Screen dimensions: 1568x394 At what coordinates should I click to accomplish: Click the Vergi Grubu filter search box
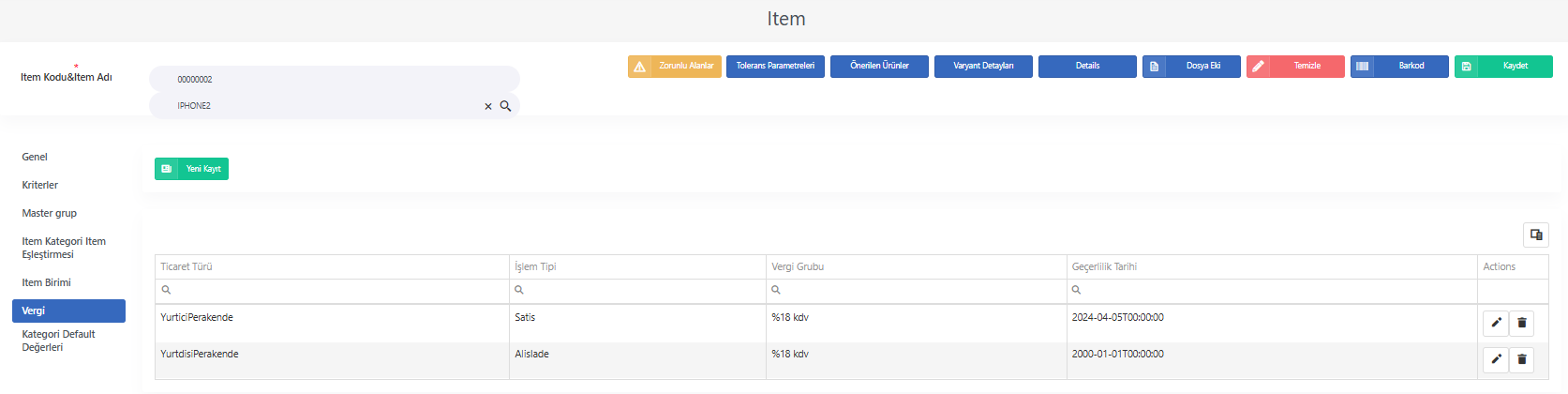(916, 291)
